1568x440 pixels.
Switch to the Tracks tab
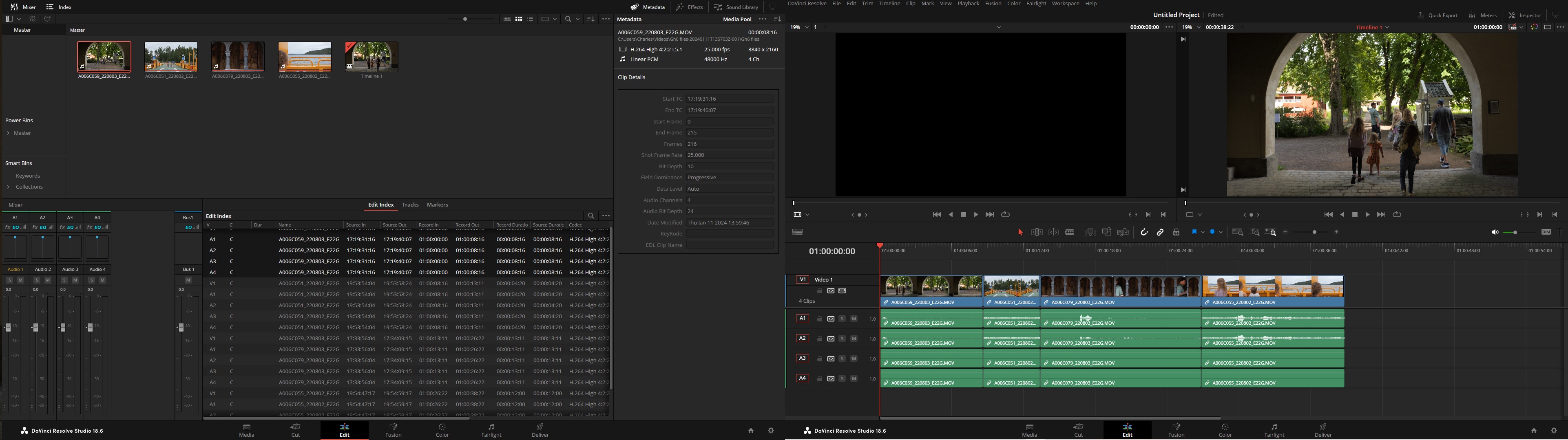click(410, 205)
